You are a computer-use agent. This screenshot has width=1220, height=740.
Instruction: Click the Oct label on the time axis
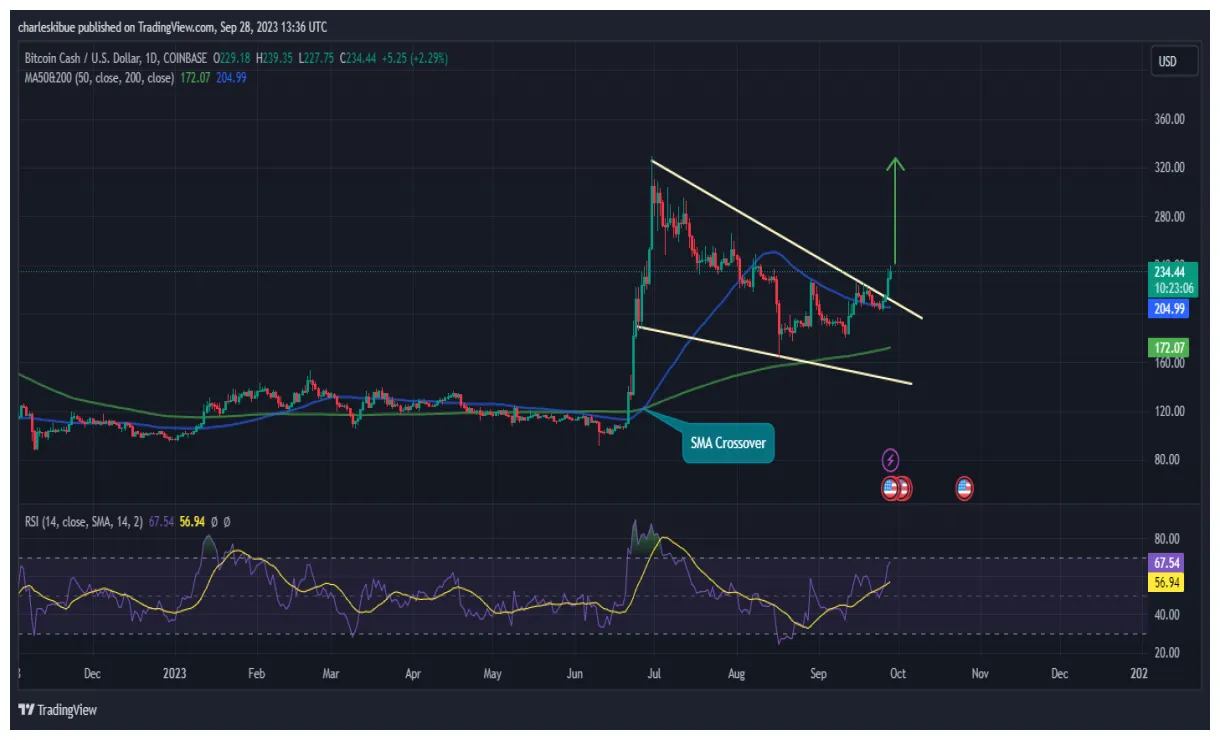pos(897,674)
